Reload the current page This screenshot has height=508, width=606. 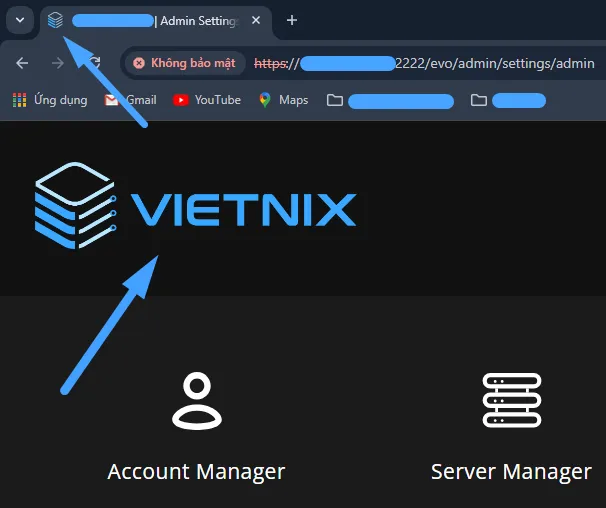coord(95,63)
